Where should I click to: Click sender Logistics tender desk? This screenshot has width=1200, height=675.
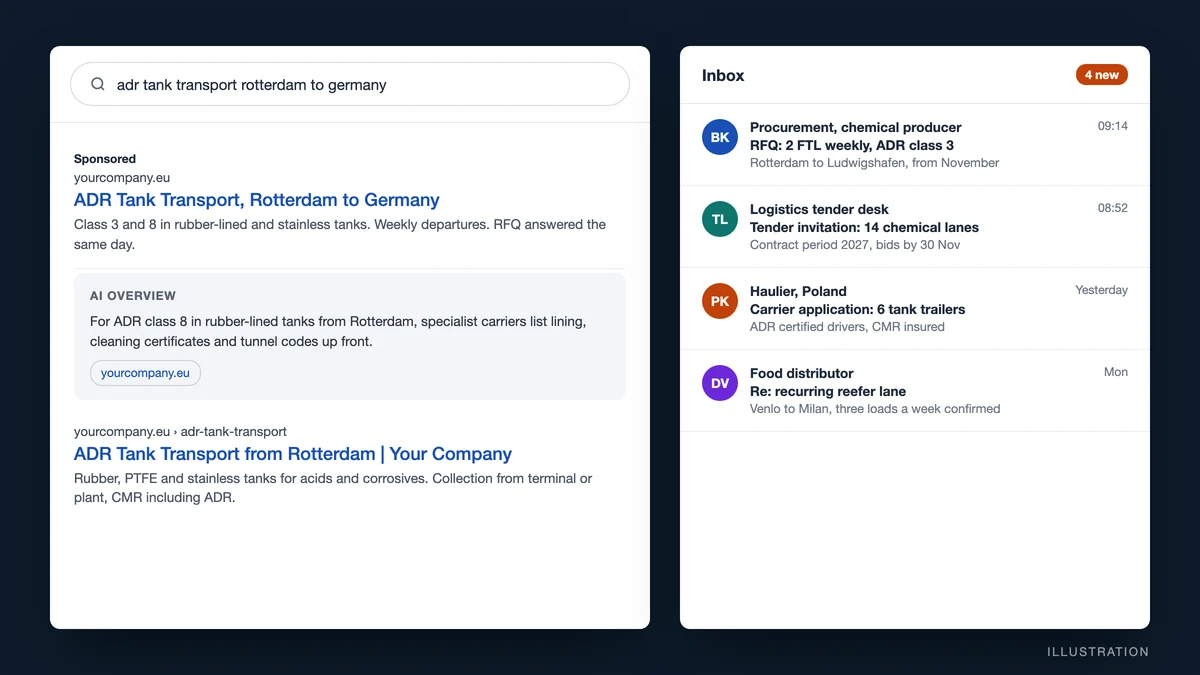819,209
